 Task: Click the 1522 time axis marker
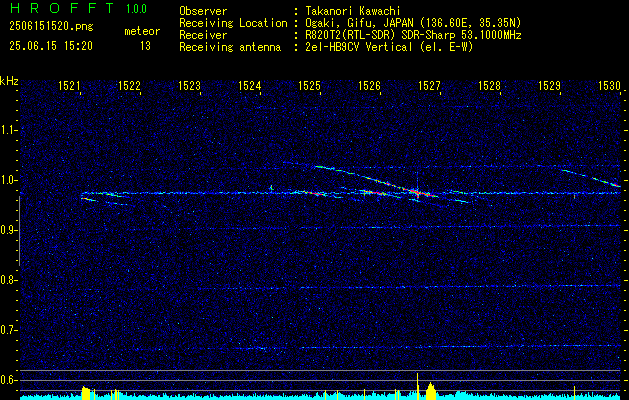click(x=130, y=85)
